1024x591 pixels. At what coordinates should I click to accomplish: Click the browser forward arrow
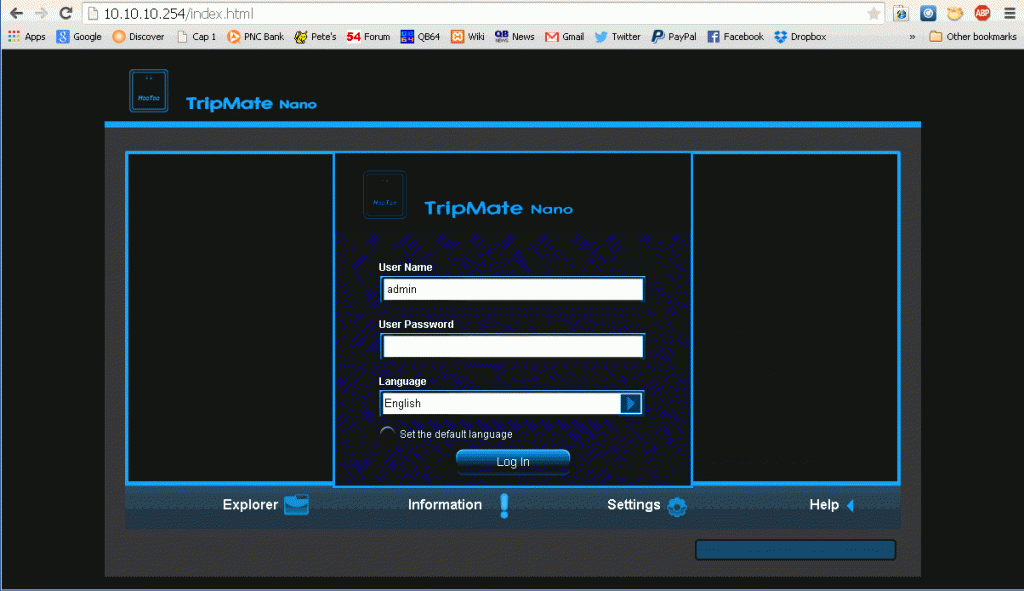pos(41,14)
